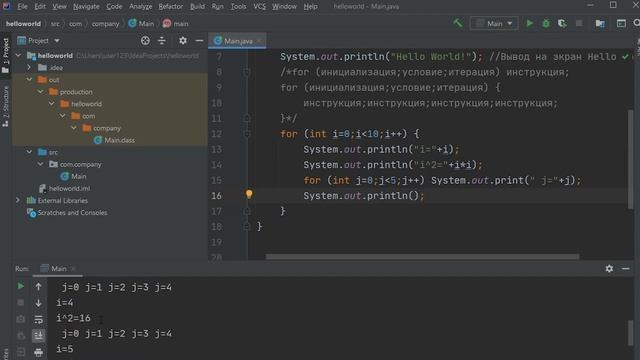Select Main.class in project tree

(x=114, y=140)
